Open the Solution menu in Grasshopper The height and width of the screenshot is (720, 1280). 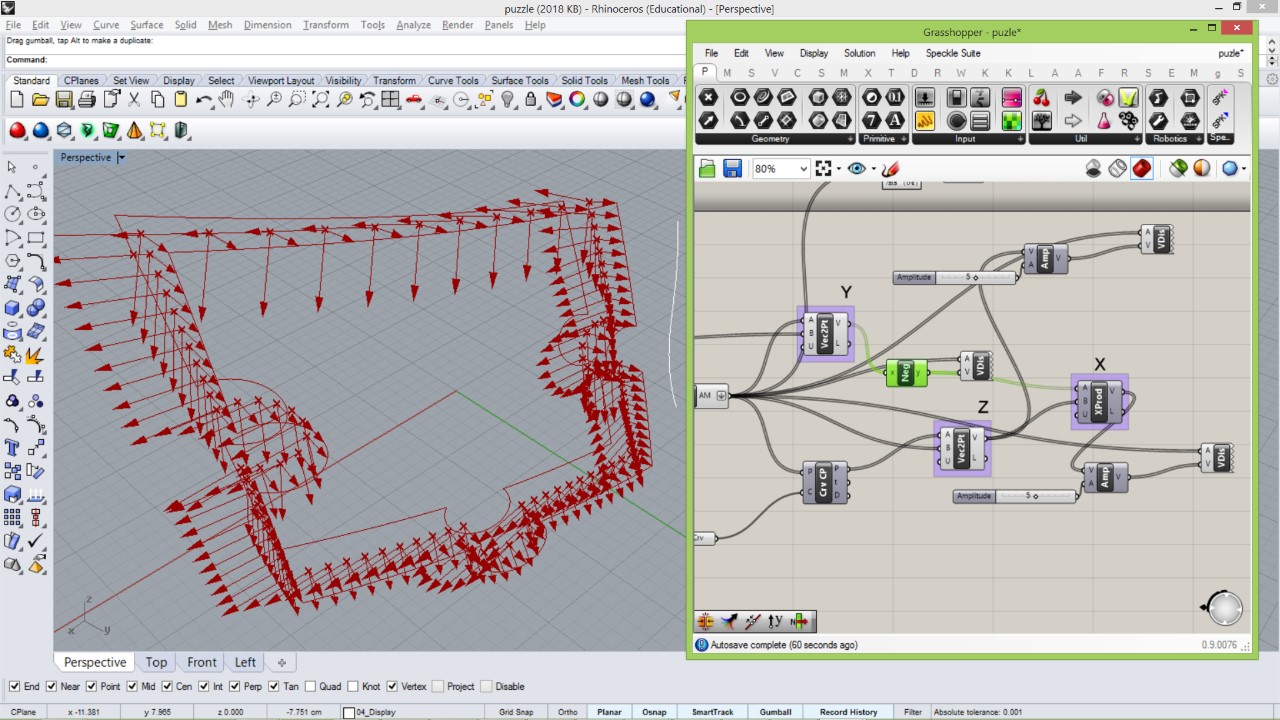pyautogui.click(x=859, y=53)
